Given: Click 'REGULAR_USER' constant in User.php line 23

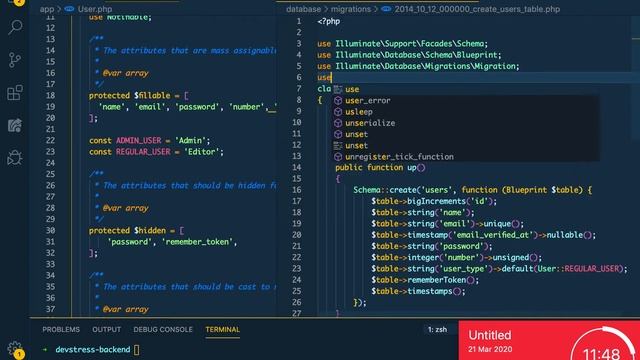Looking at the screenshot, I should click(x=143, y=152).
